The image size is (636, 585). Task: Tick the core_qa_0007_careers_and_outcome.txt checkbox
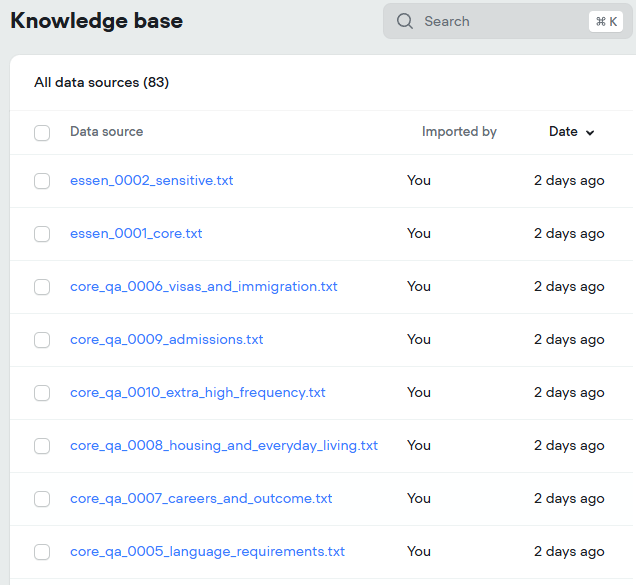click(42, 499)
